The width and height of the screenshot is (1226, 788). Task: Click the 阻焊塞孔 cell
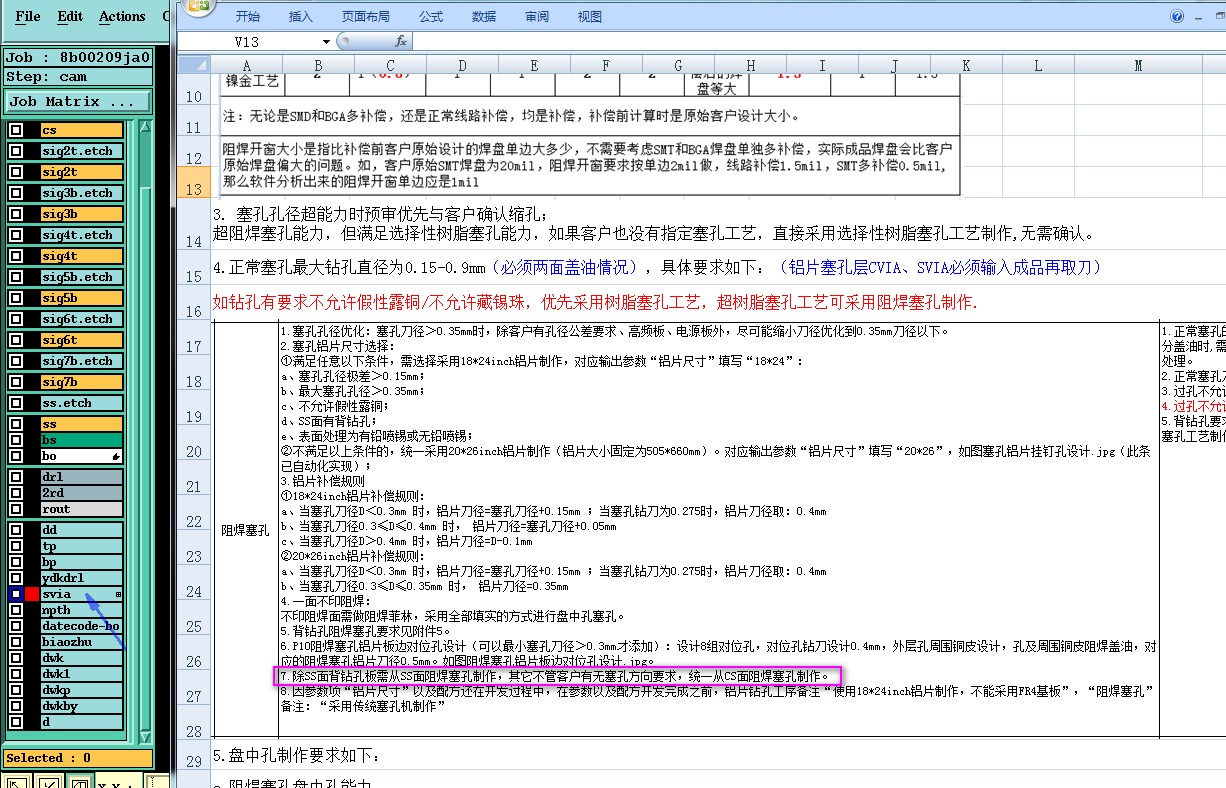245,531
